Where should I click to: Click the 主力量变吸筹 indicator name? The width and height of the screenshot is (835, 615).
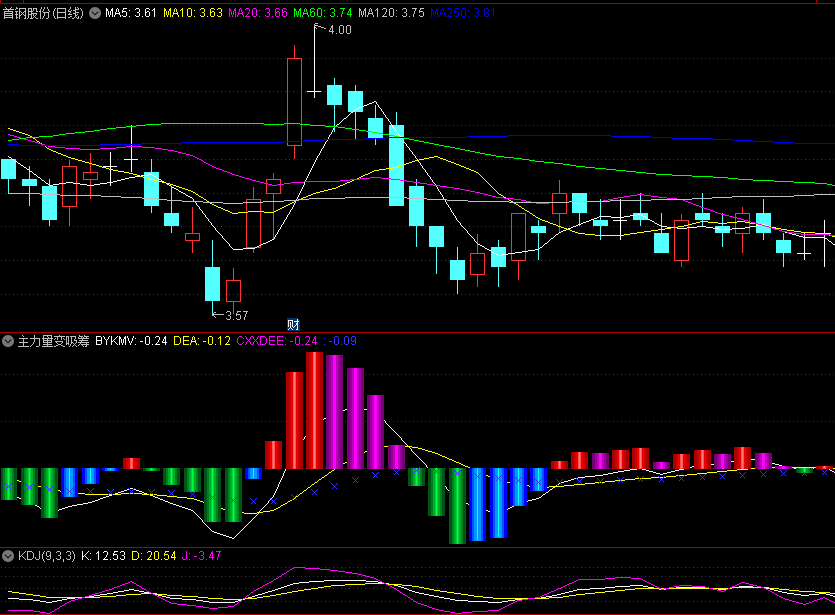[x=54, y=341]
